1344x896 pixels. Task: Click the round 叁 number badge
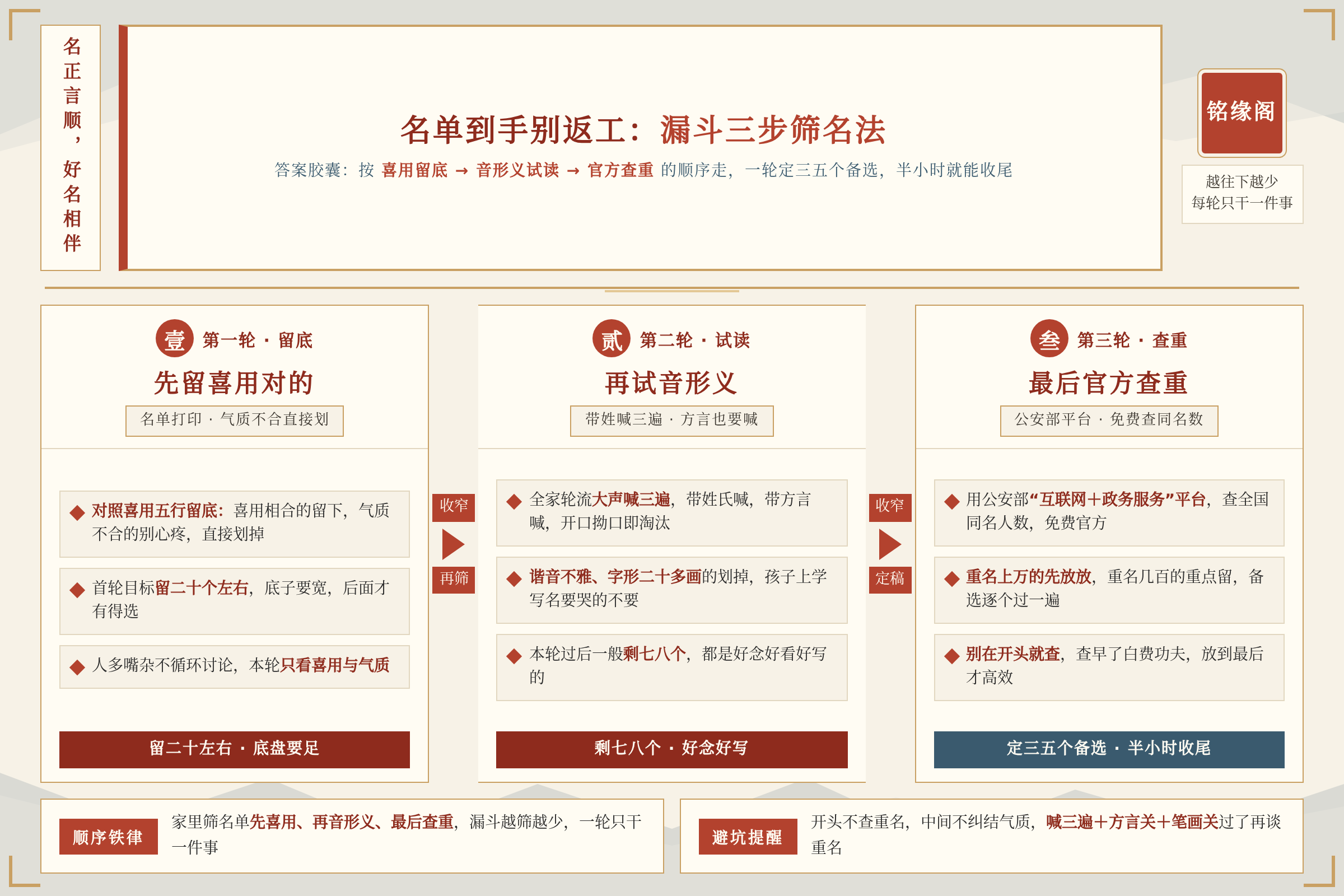(x=1049, y=338)
